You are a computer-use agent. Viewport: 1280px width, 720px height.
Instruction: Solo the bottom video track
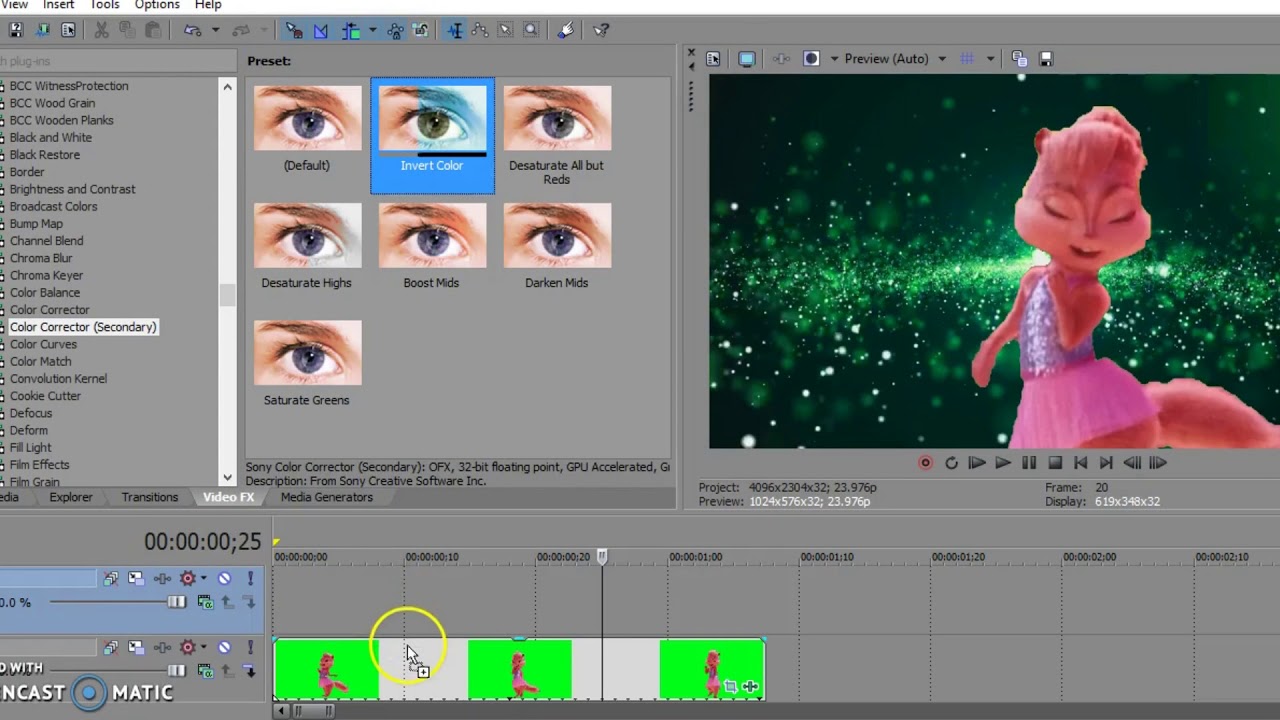250,648
